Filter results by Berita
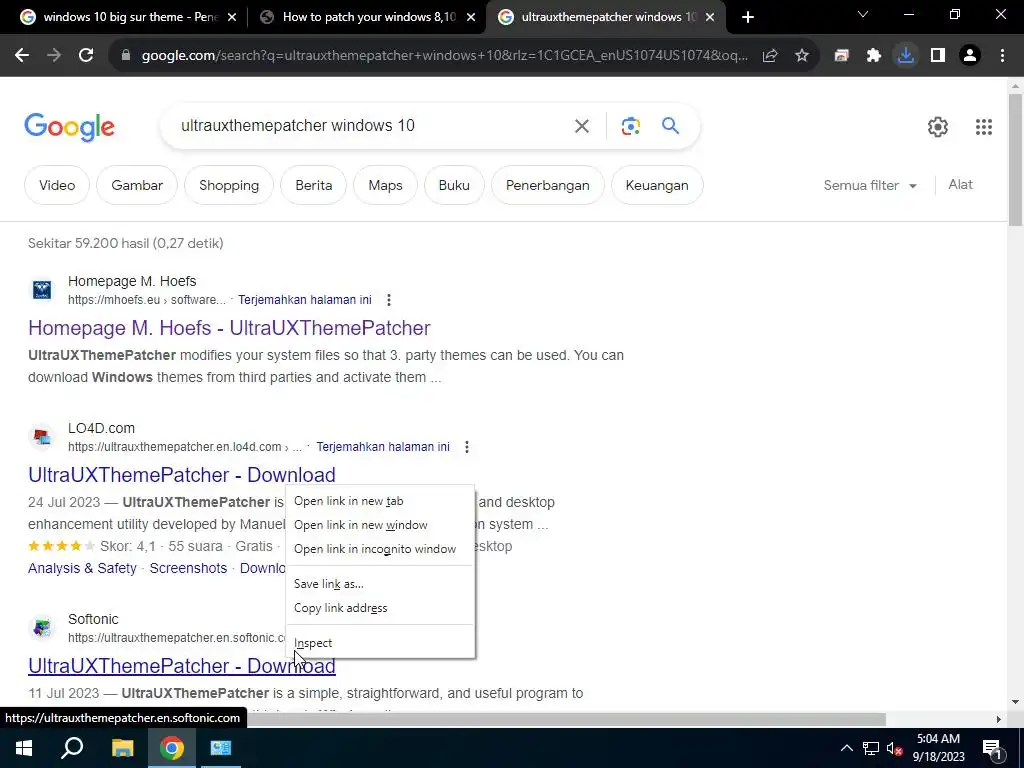The width and height of the screenshot is (1024, 768). pyautogui.click(x=313, y=185)
